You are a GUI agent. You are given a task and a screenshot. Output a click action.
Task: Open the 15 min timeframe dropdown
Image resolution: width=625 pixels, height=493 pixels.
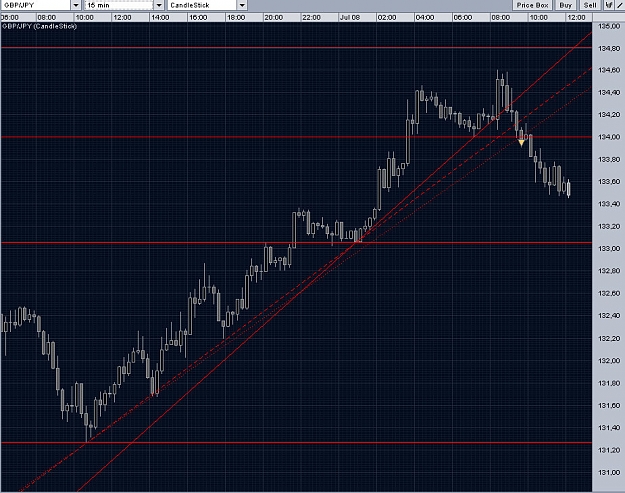coord(159,5)
